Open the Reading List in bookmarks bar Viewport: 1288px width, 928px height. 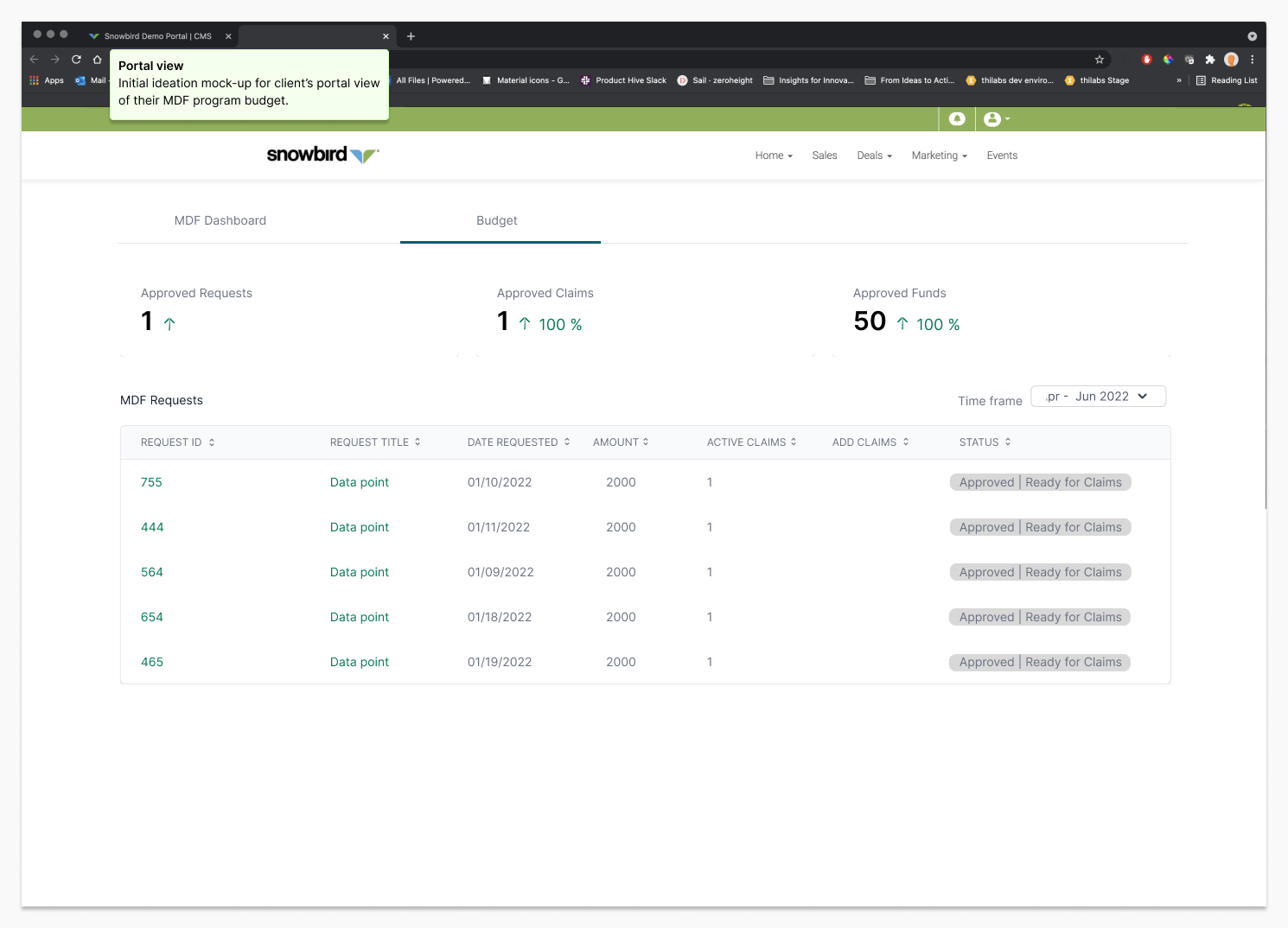1227,80
